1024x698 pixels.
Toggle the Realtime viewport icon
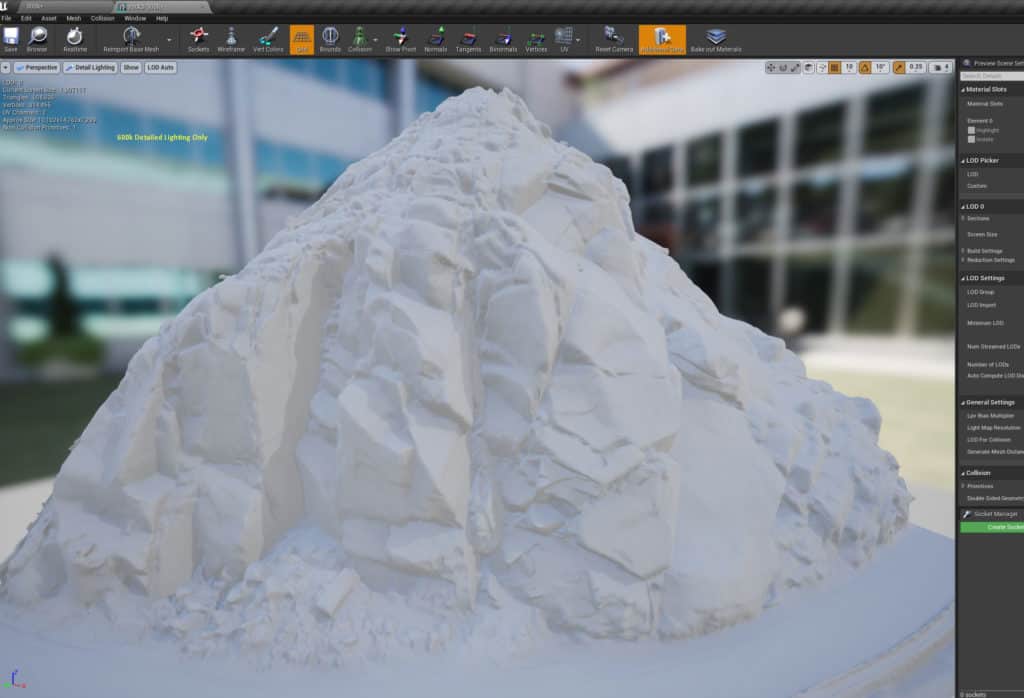pyautogui.click(x=74, y=39)
